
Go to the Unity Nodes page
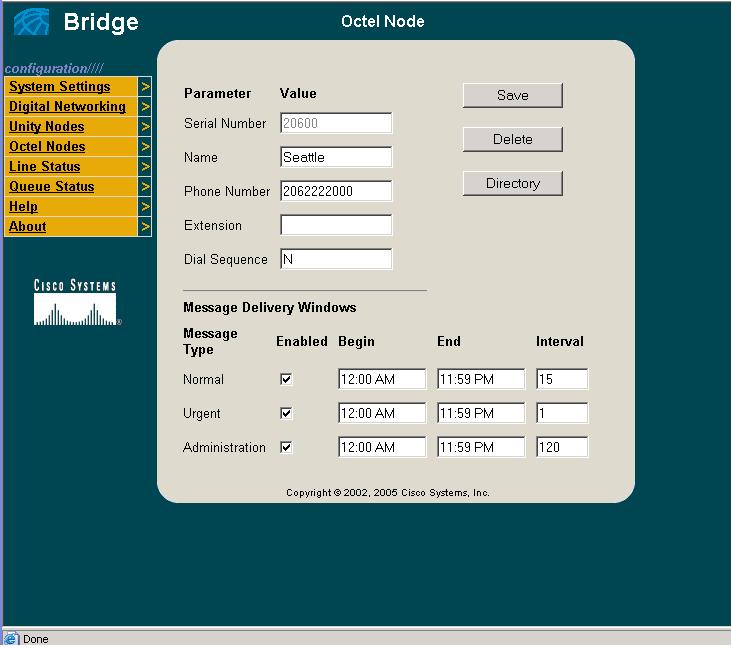[47, 127]
